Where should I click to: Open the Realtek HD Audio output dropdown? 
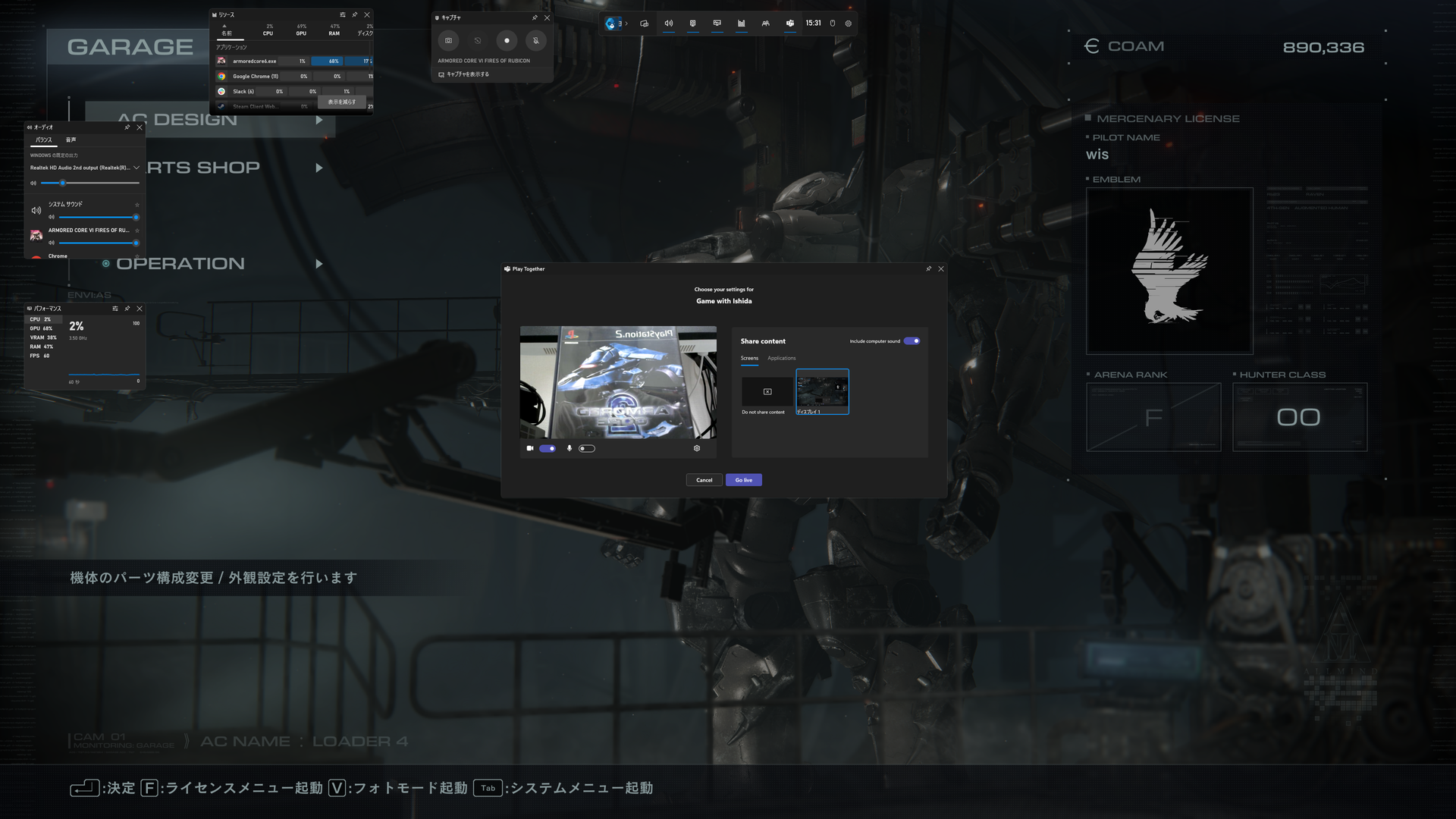pyautogui.click(x=136, y=168)
